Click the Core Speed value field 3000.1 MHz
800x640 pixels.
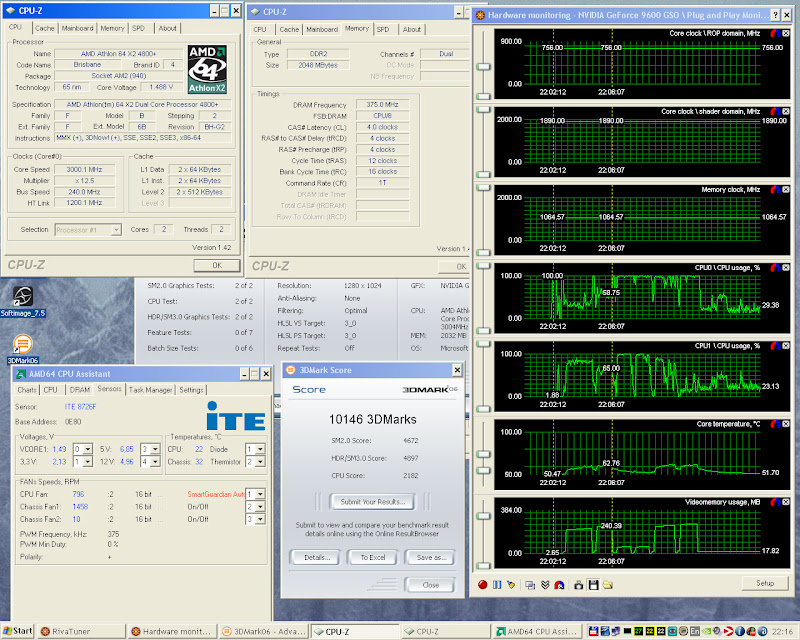point(85,169)
